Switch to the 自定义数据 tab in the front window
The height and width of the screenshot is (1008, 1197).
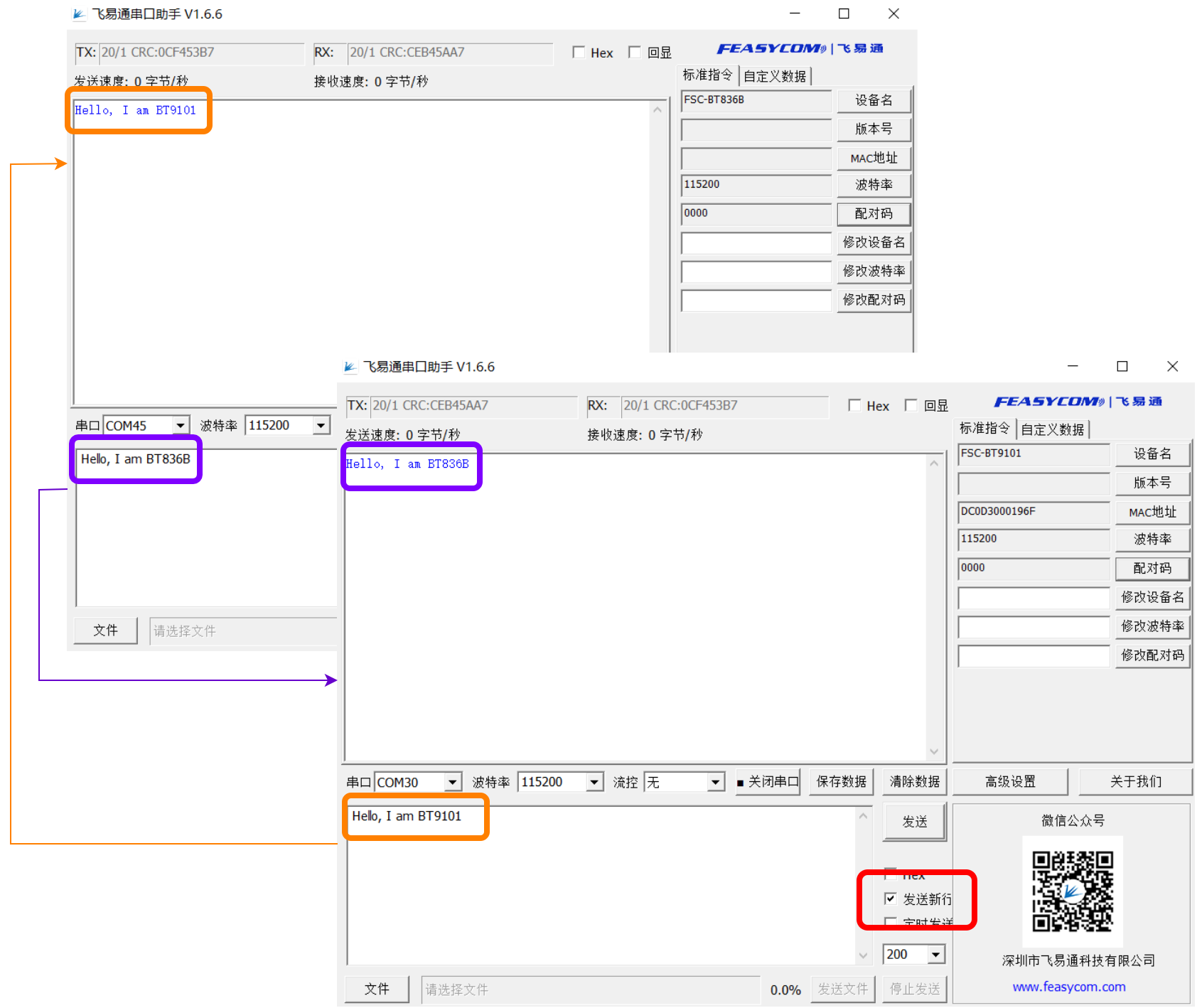tap(1053, 429)
